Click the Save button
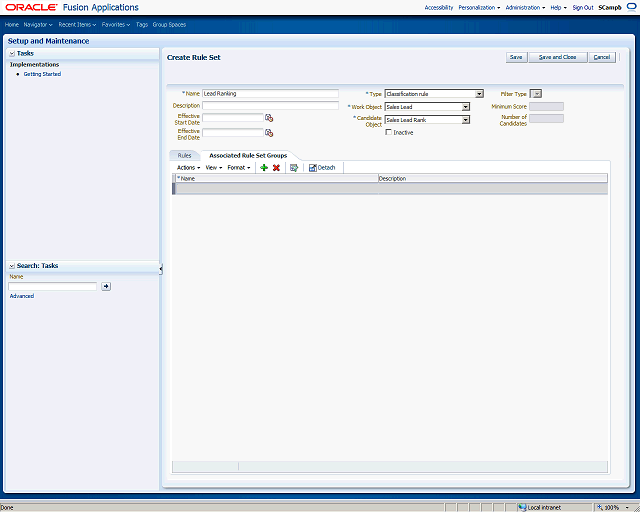The image size is (640, 512). pos(516,57)
